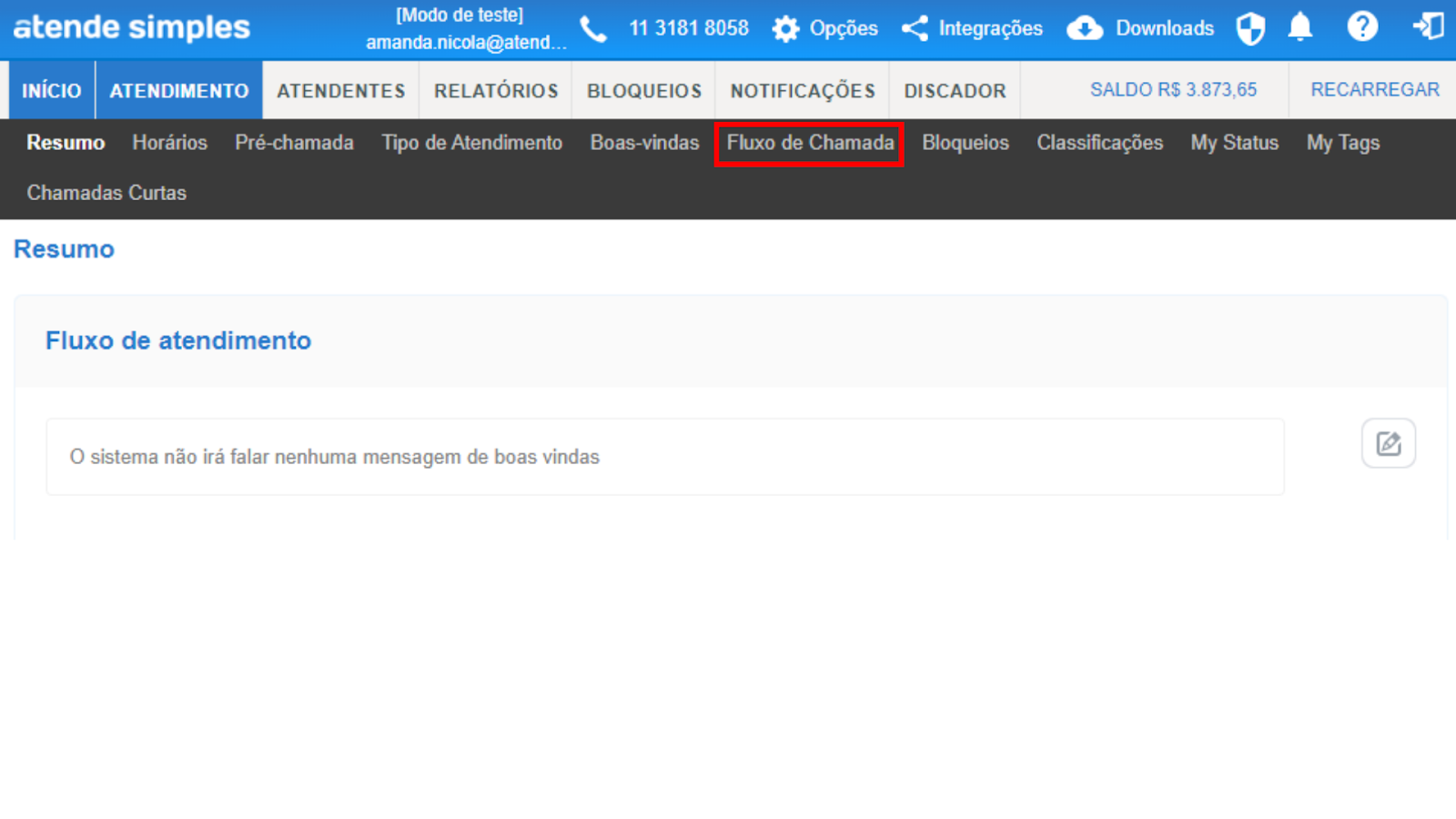Click the Integrações share icon
The image size is (1456, 819).
point(915,29)
